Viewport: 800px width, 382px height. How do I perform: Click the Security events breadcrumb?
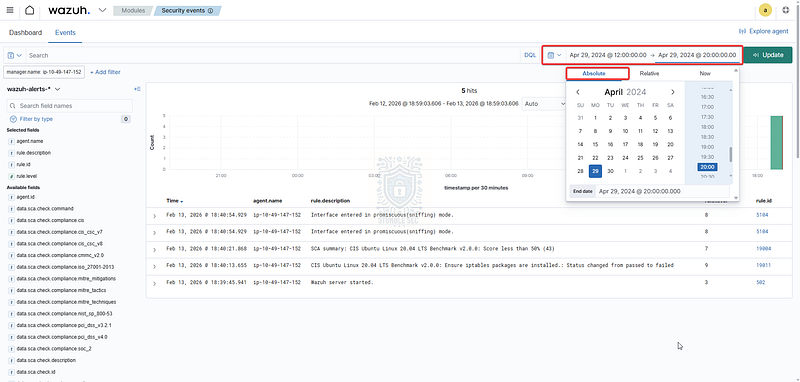coord(187,10)
